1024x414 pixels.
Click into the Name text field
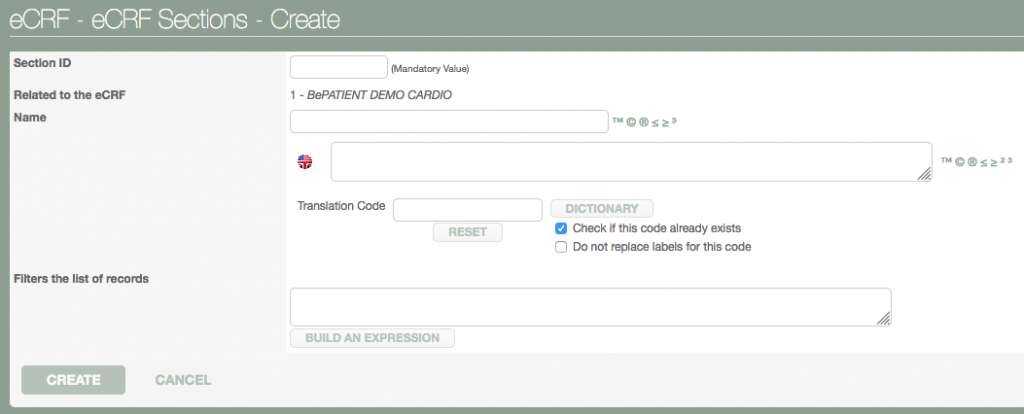point(449,121)
